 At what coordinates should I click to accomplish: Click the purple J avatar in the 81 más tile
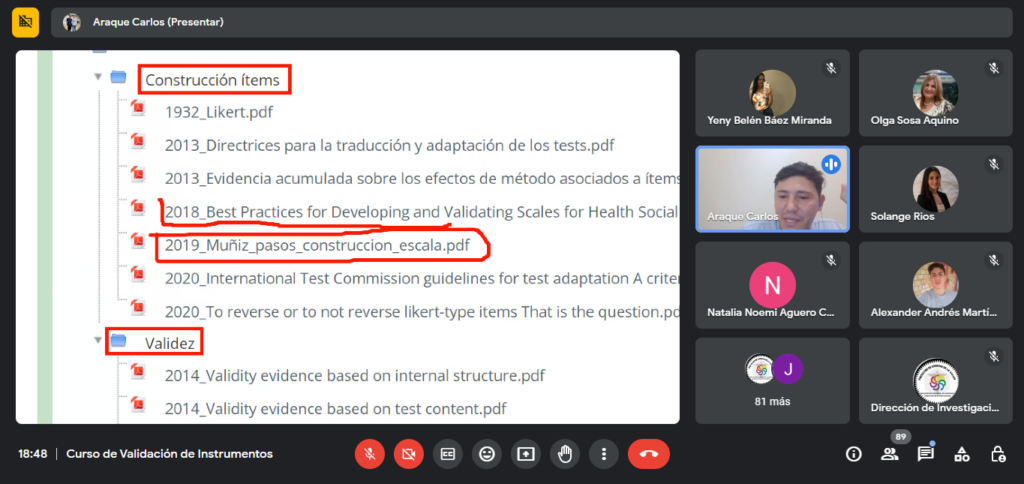788,369
